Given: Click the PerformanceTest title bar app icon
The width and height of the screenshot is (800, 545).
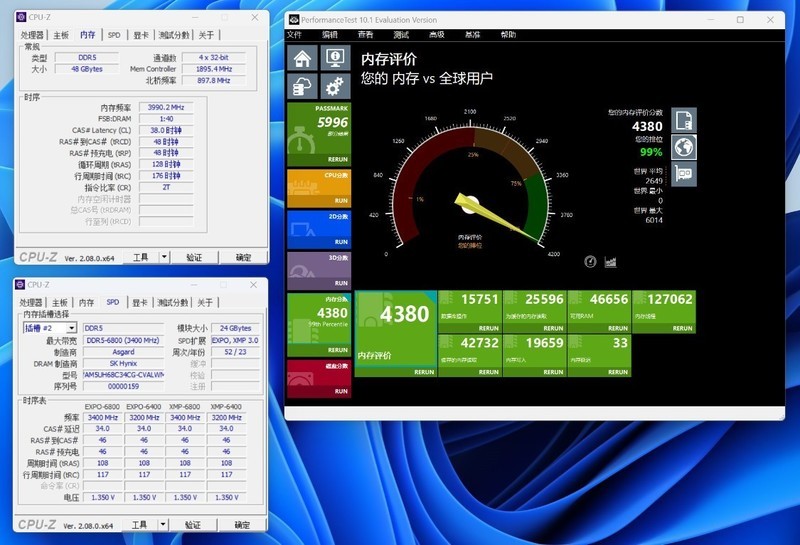Looking at the screenshot, I should point(294,20).
